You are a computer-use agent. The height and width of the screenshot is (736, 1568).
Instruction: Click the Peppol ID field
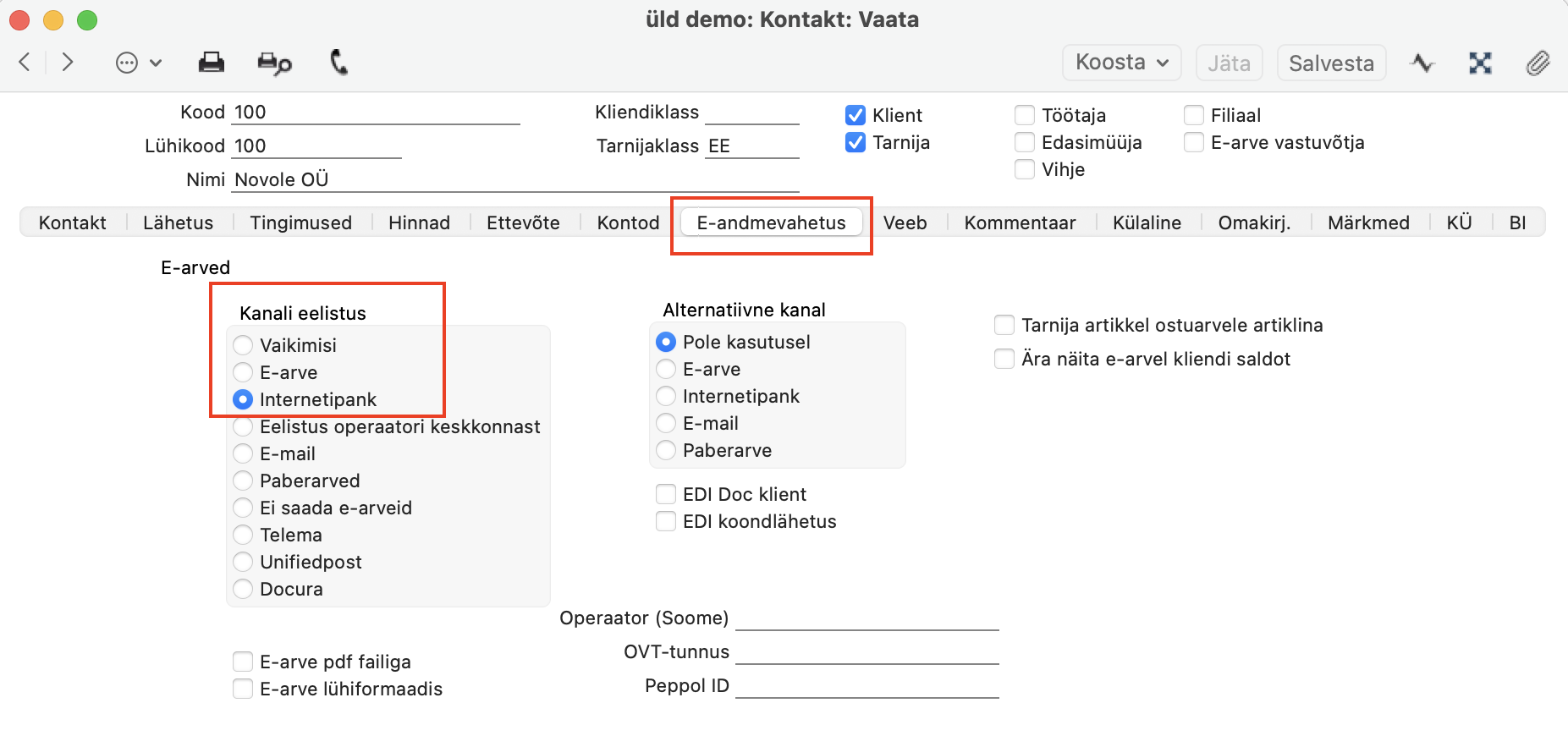(x=867, y=686)
